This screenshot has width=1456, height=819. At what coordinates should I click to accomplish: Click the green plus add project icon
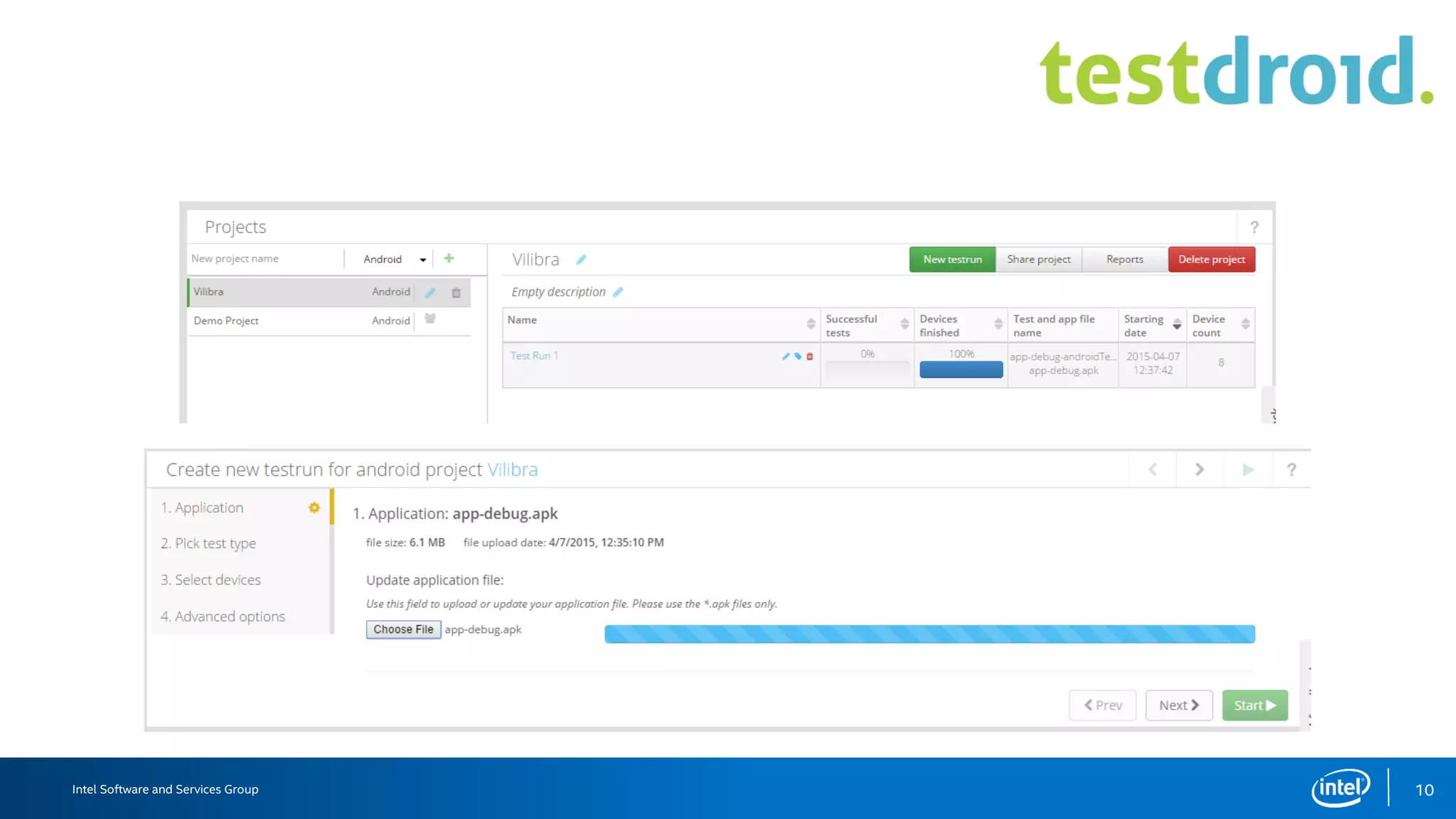click(449, 259)
